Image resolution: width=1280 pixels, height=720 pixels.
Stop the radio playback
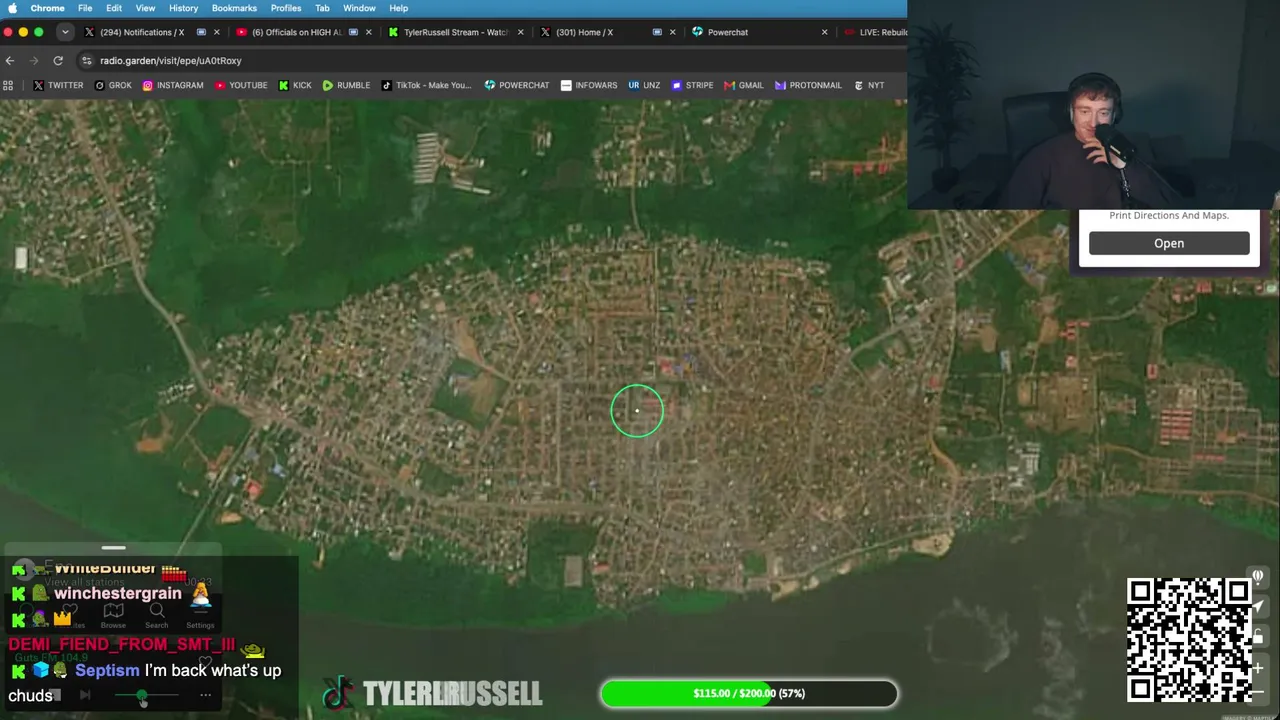click(56, 695)
